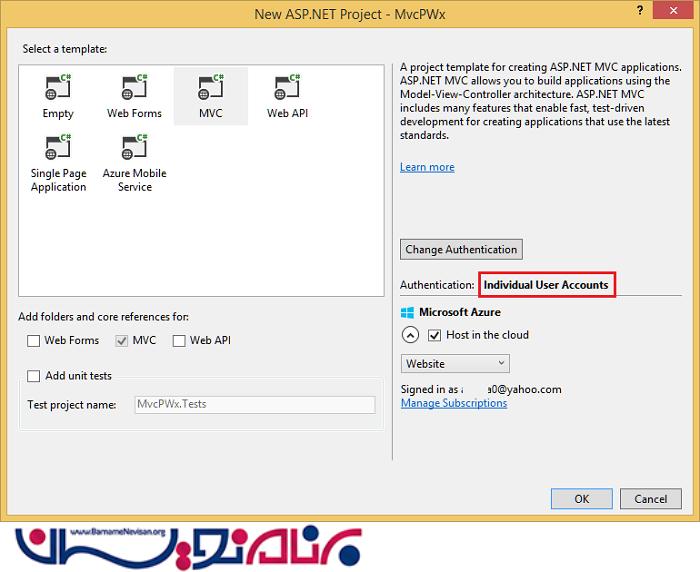
Task: Toggle the MVC core references checkbox
Action: (121, 341)
